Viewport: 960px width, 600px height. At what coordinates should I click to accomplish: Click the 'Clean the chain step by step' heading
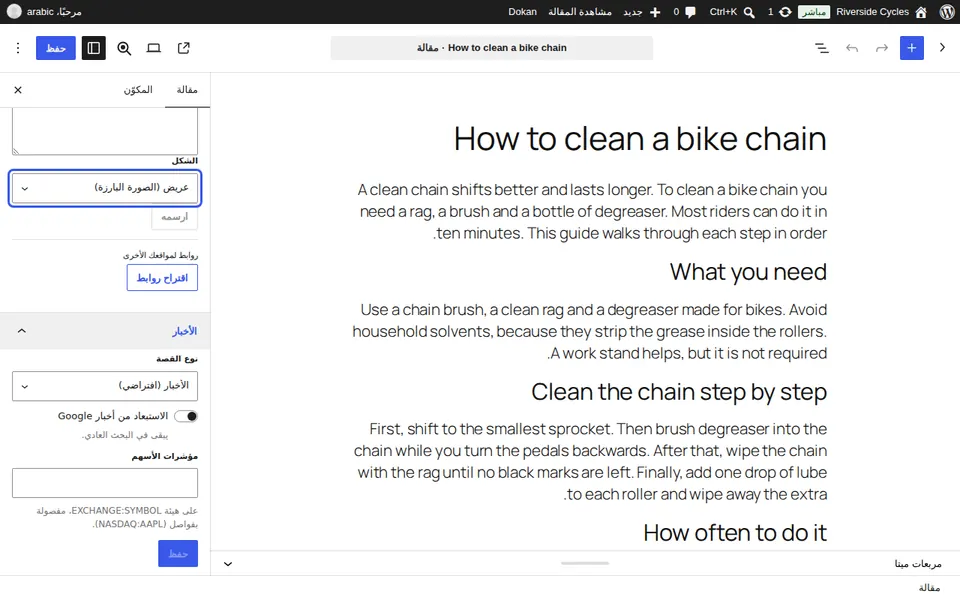[679, 392]
